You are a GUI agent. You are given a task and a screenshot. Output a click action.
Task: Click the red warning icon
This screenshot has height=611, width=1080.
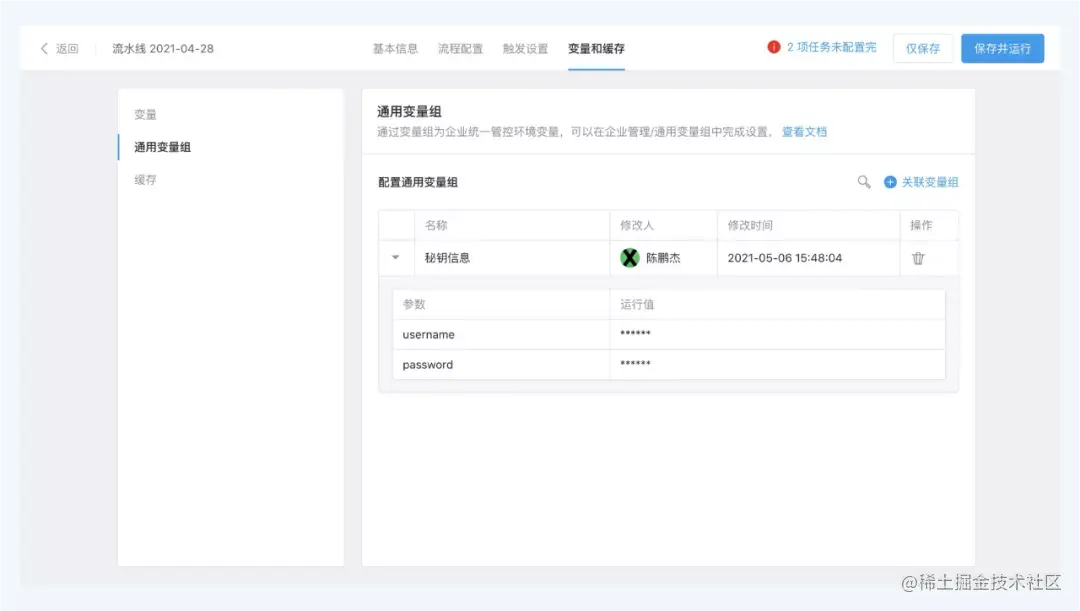(x=773, y=47)
